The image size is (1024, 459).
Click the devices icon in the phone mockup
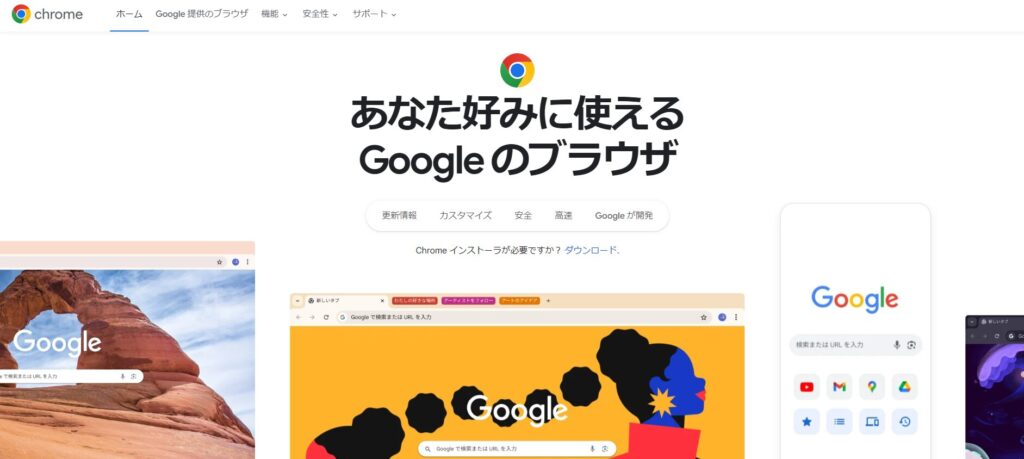pyautogui.click(x=872, y=422)
